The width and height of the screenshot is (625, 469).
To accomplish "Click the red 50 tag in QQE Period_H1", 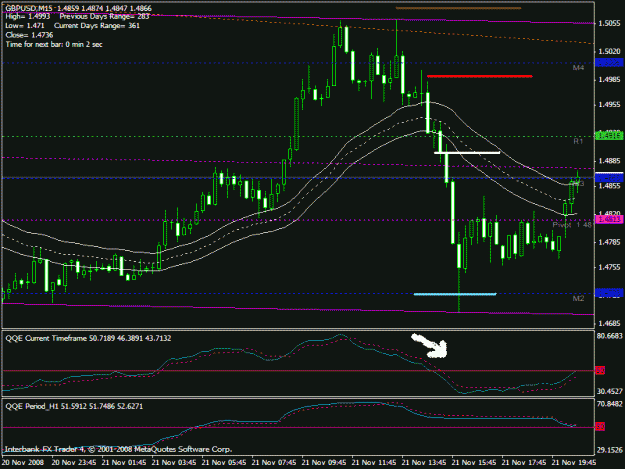I will tap(600, 427).
